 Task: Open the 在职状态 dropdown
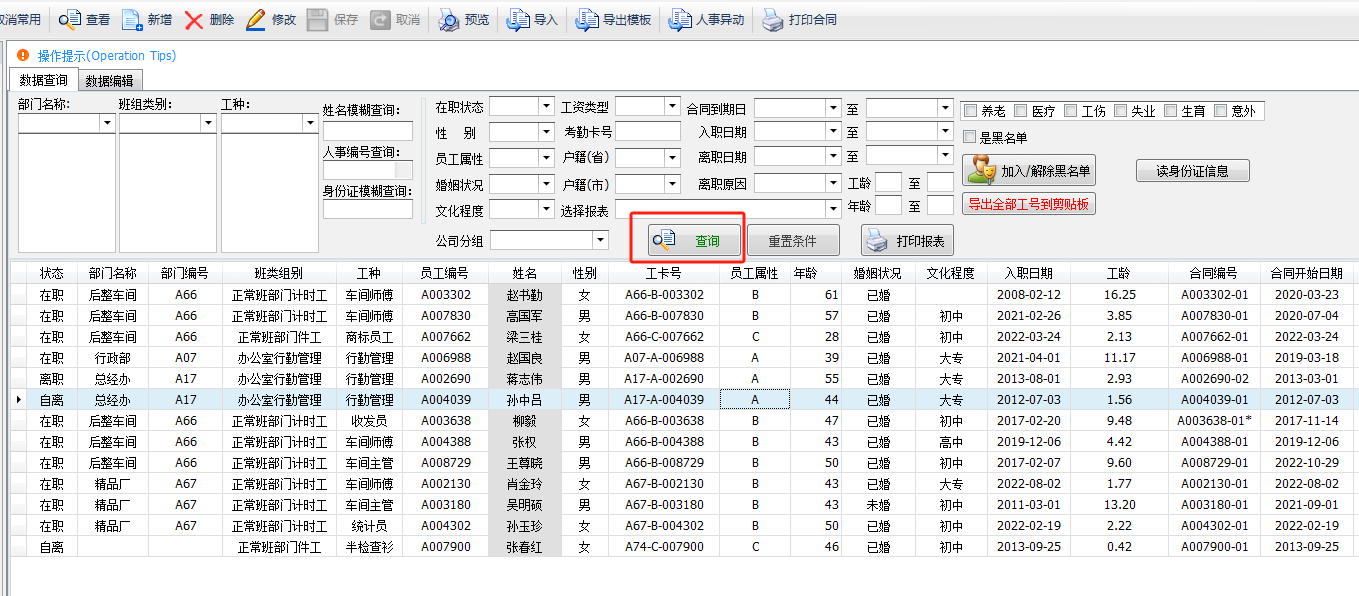point(546,106)
